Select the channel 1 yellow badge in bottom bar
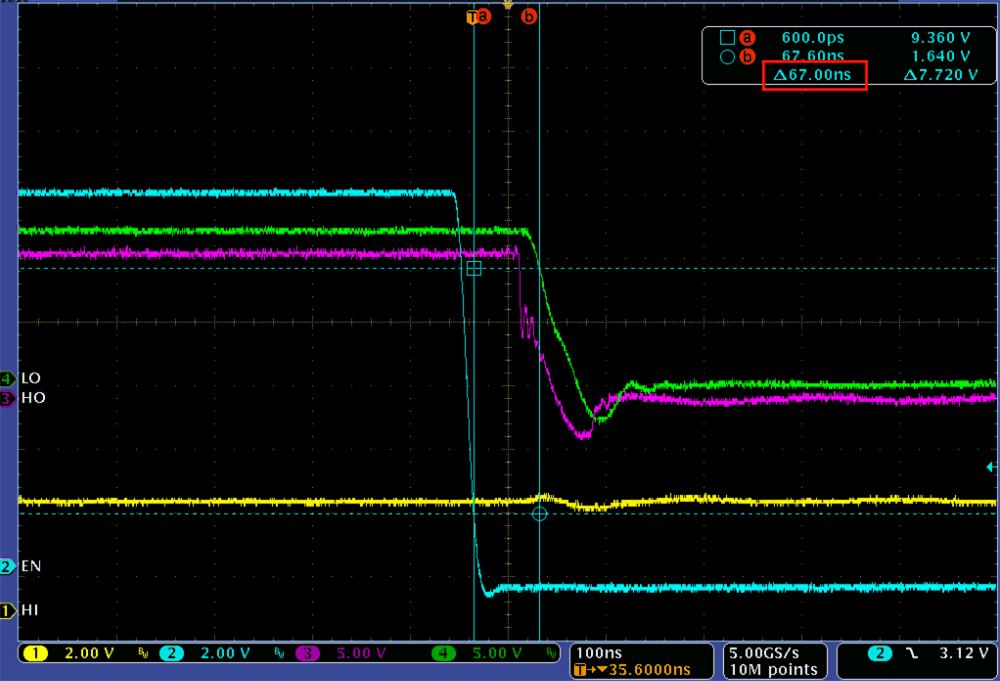Image resolution: width=1000 pixels, height=681 pixels. click(35, 654)
